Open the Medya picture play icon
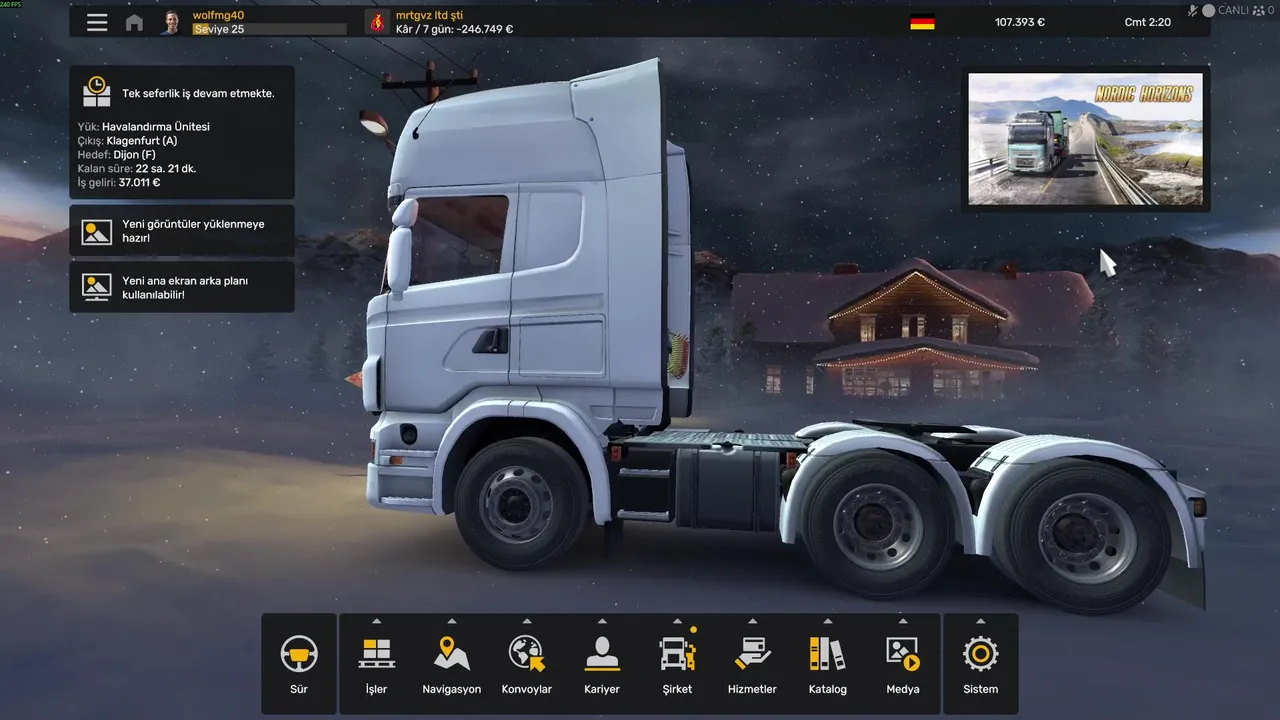1280x720 pixels. click(x=903, y=654)
